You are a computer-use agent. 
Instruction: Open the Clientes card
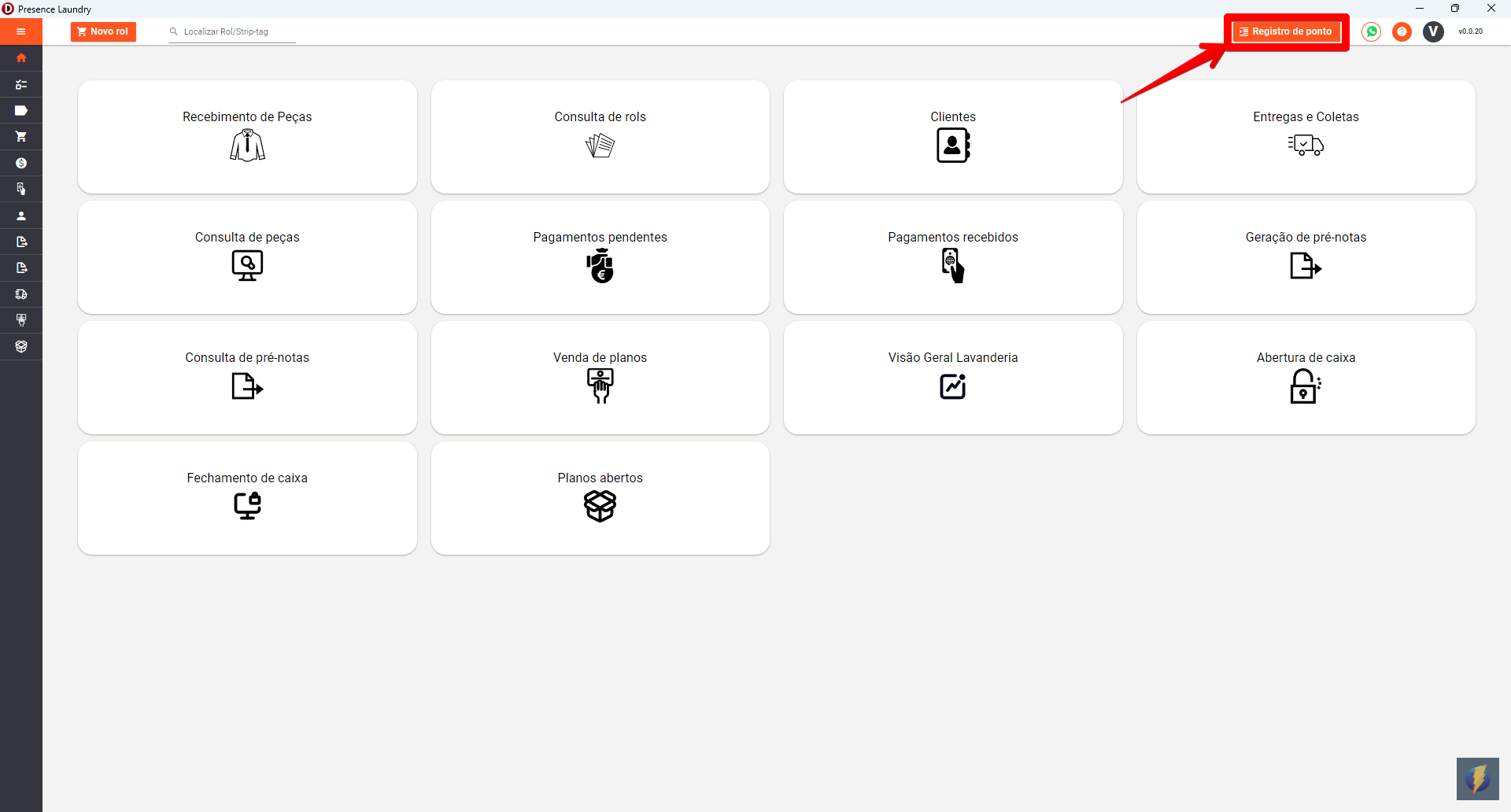953,137
